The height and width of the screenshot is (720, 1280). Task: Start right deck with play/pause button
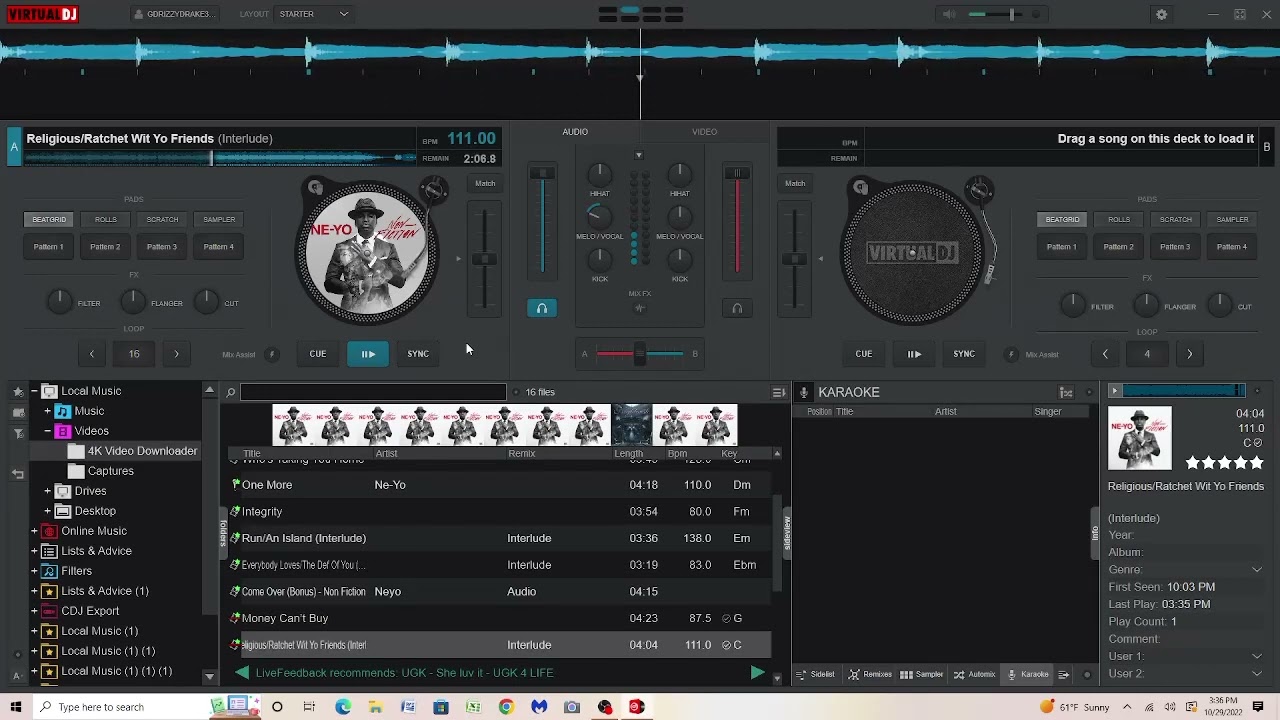point(914,354)
